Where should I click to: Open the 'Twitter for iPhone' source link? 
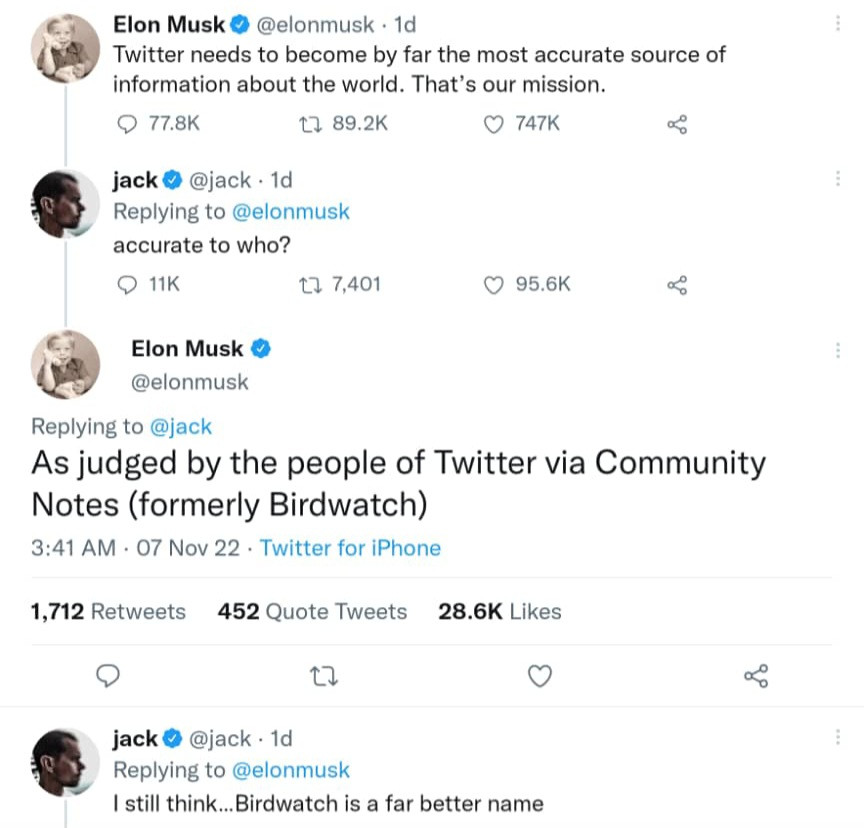coord(350,548)
